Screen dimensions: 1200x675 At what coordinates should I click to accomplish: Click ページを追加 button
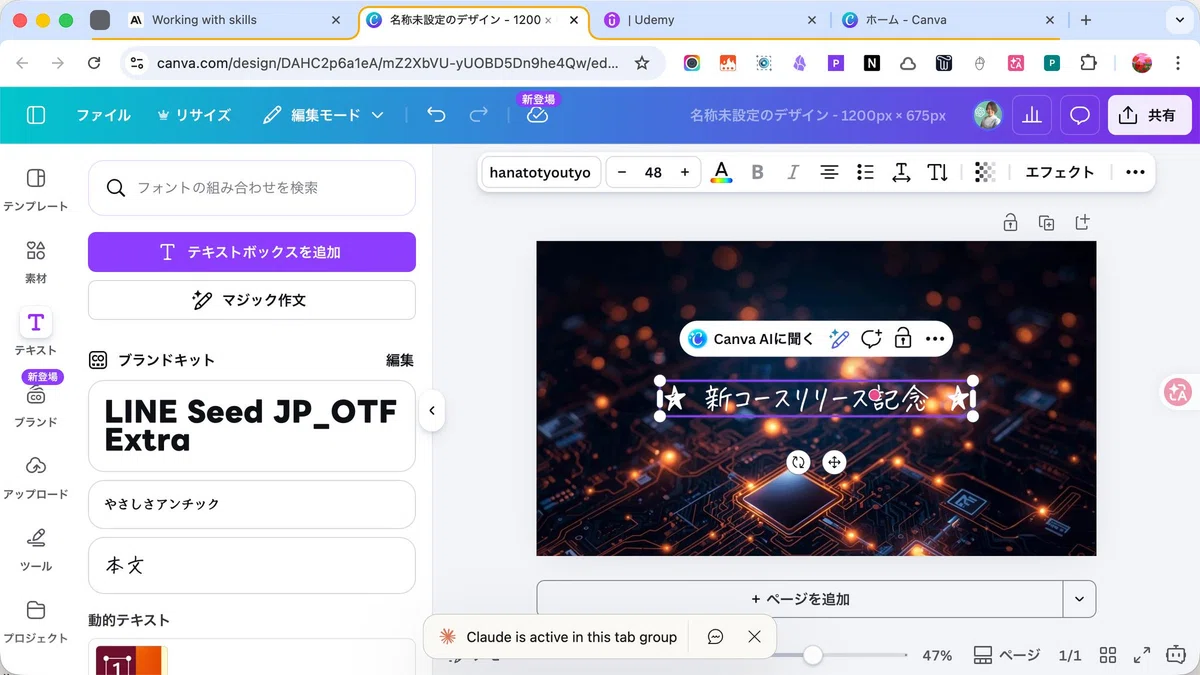800,599
